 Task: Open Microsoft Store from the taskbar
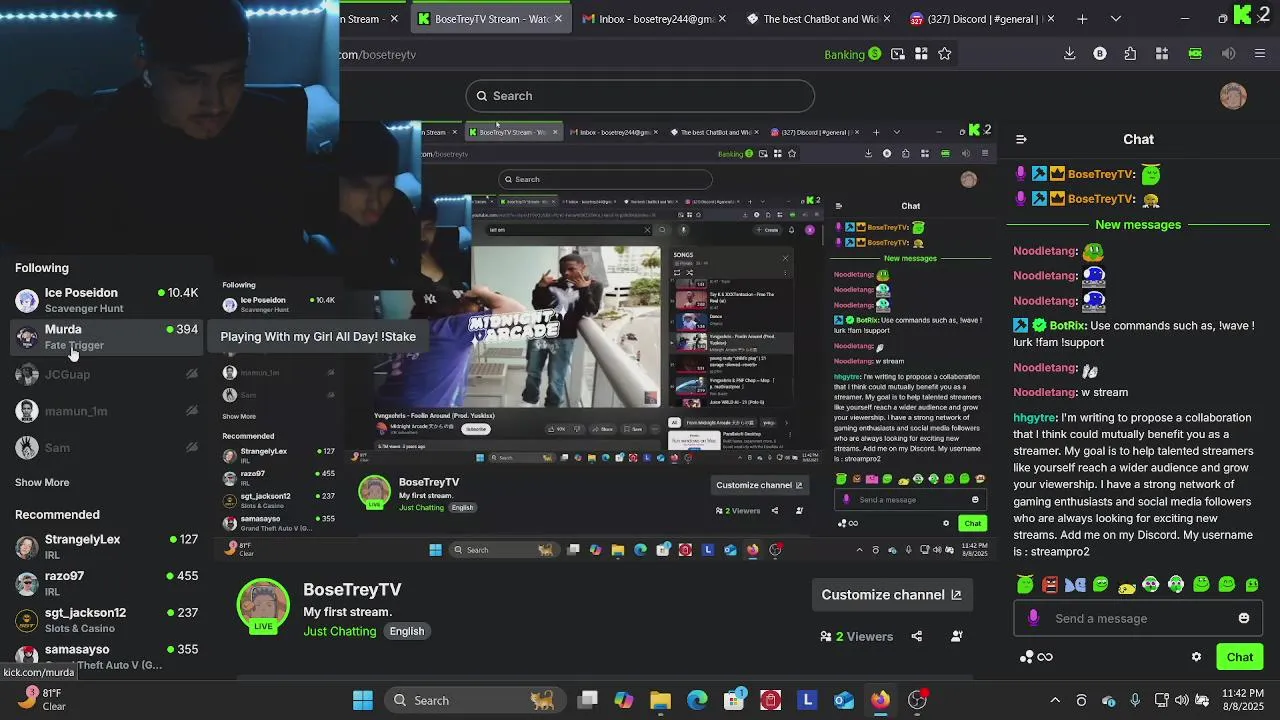pos(734,700)
